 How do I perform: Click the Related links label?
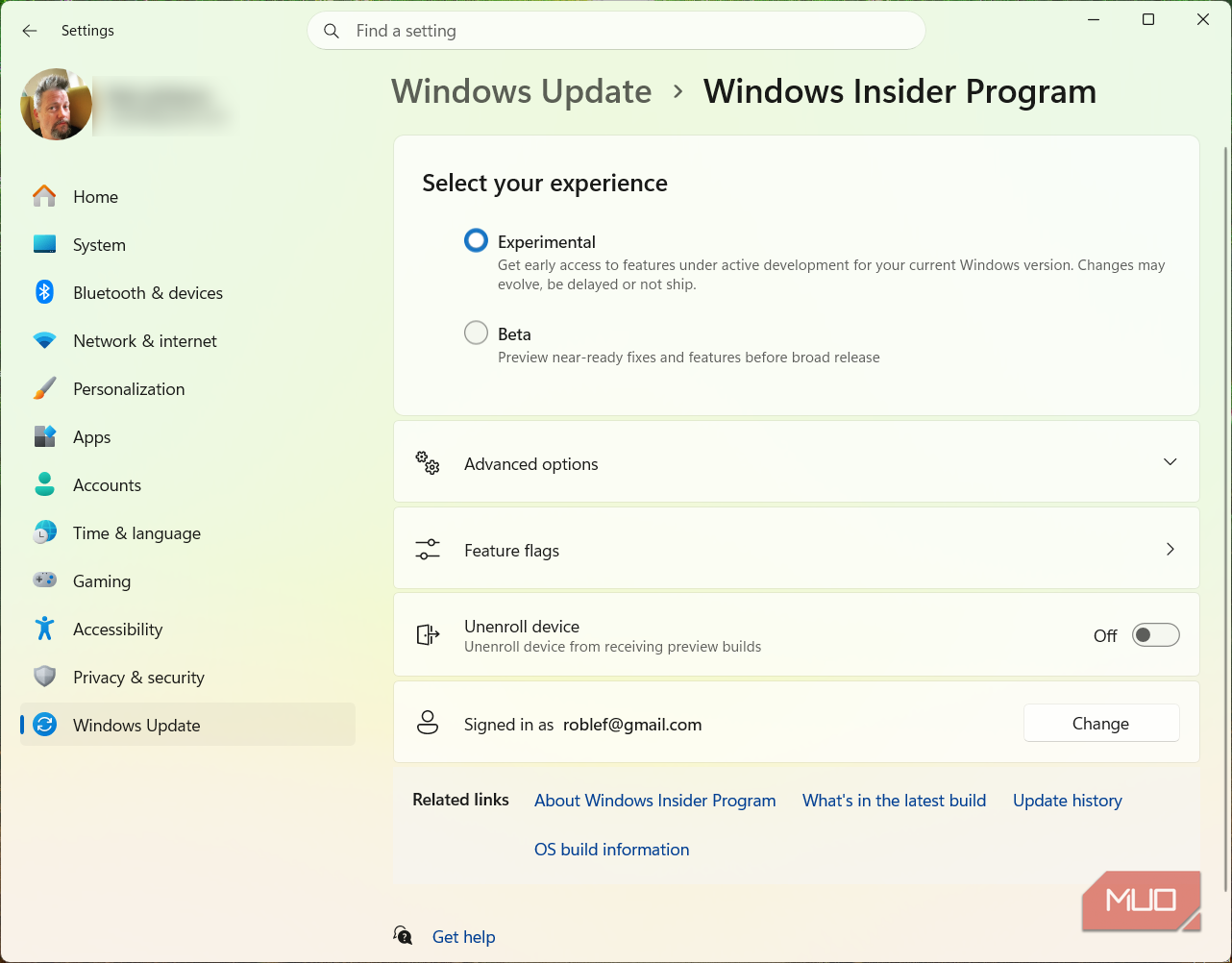(x=461, y=800)
